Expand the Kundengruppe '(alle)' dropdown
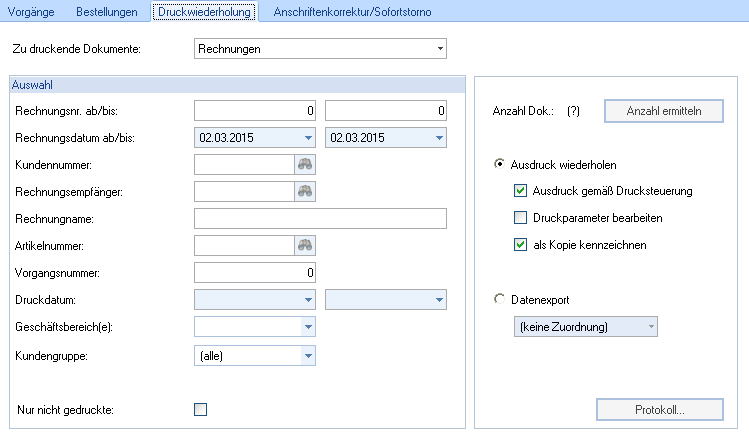Viewport: 749px width, 434px height. (x=307, y=354)
